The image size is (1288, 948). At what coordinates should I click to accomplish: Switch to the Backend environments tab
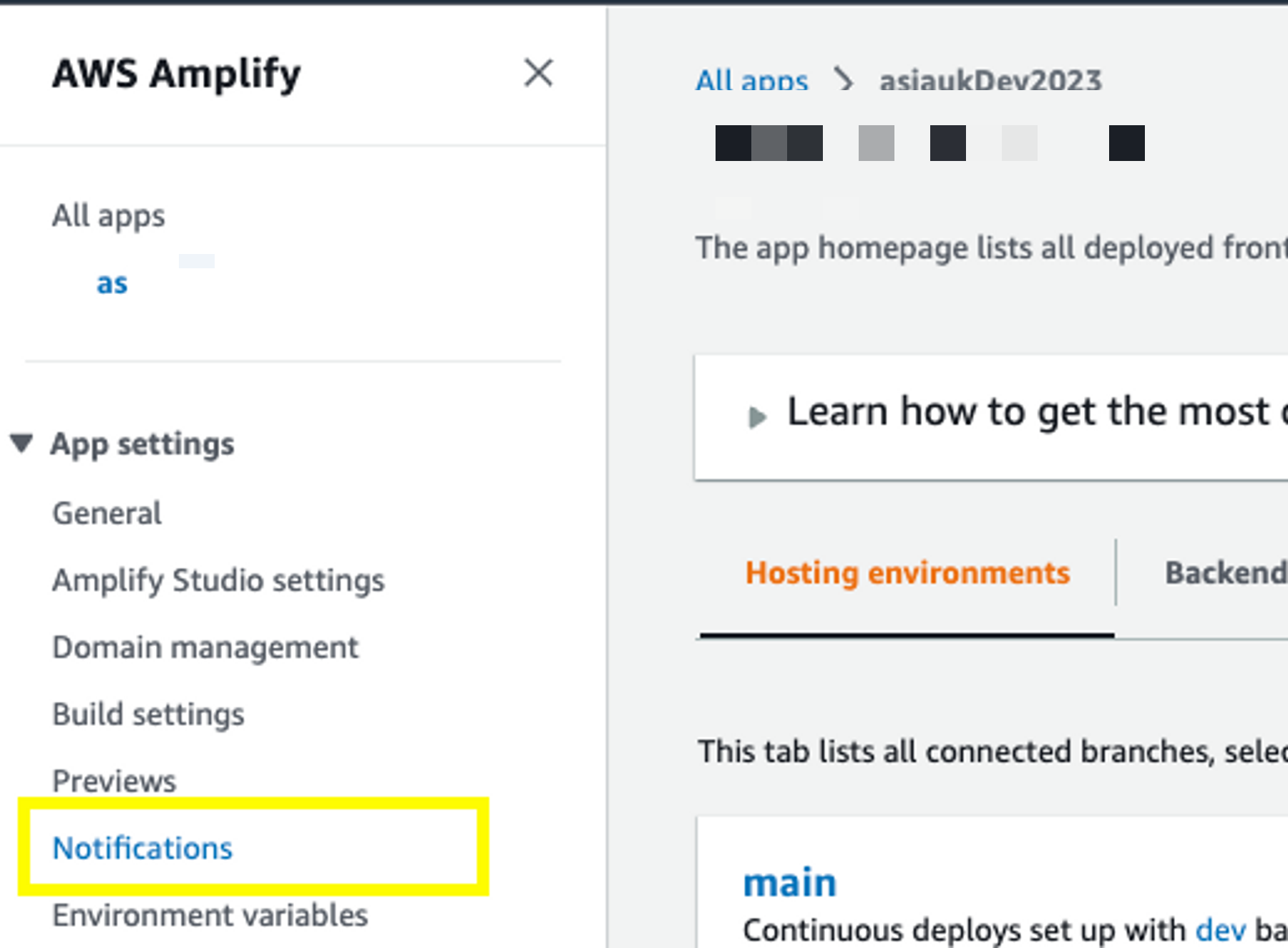click(1226, 573)
